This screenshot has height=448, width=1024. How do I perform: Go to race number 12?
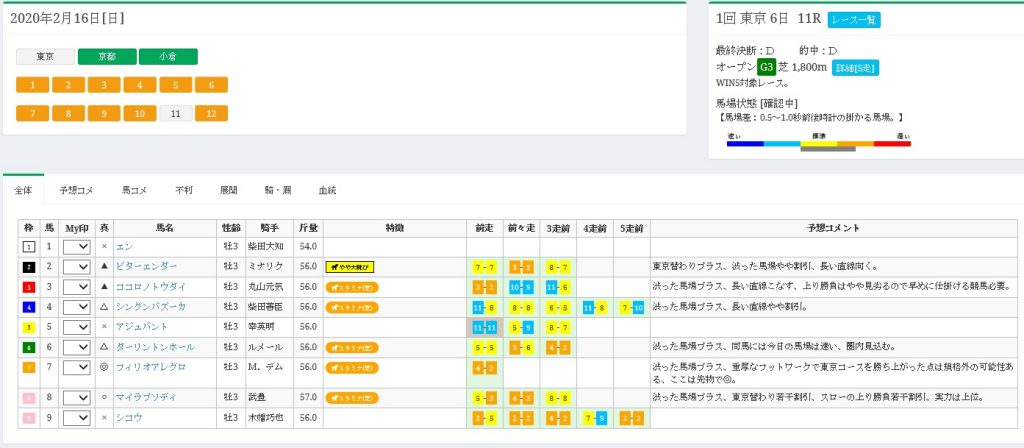(x=211, y=113)
